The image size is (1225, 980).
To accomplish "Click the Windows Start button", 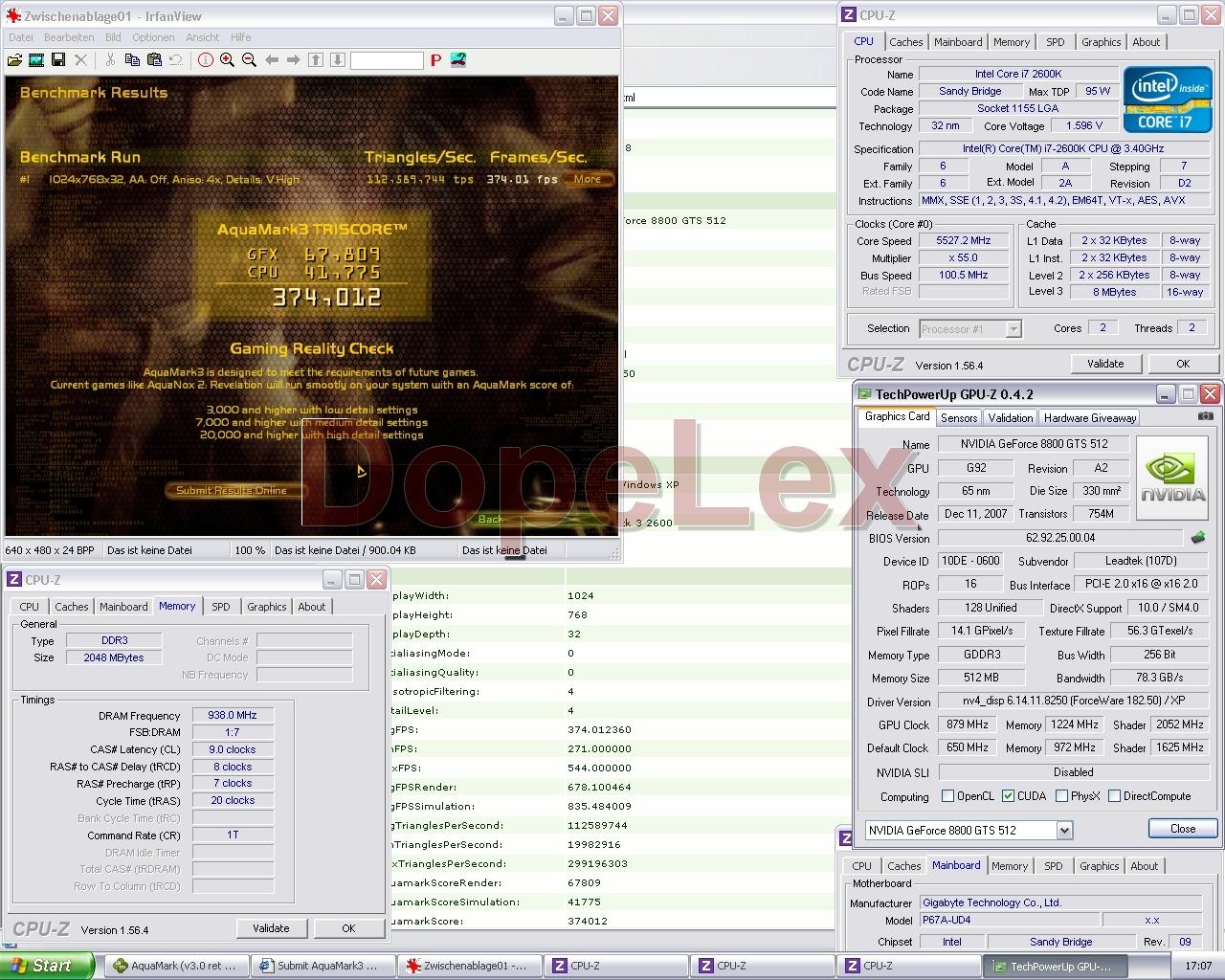I will coord(47,966).
